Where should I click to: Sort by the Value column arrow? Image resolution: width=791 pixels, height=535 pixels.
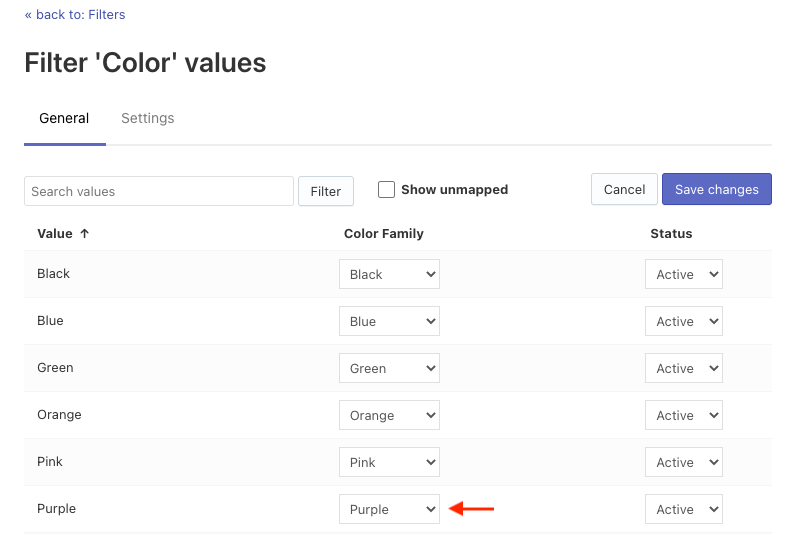pos(85,234)
